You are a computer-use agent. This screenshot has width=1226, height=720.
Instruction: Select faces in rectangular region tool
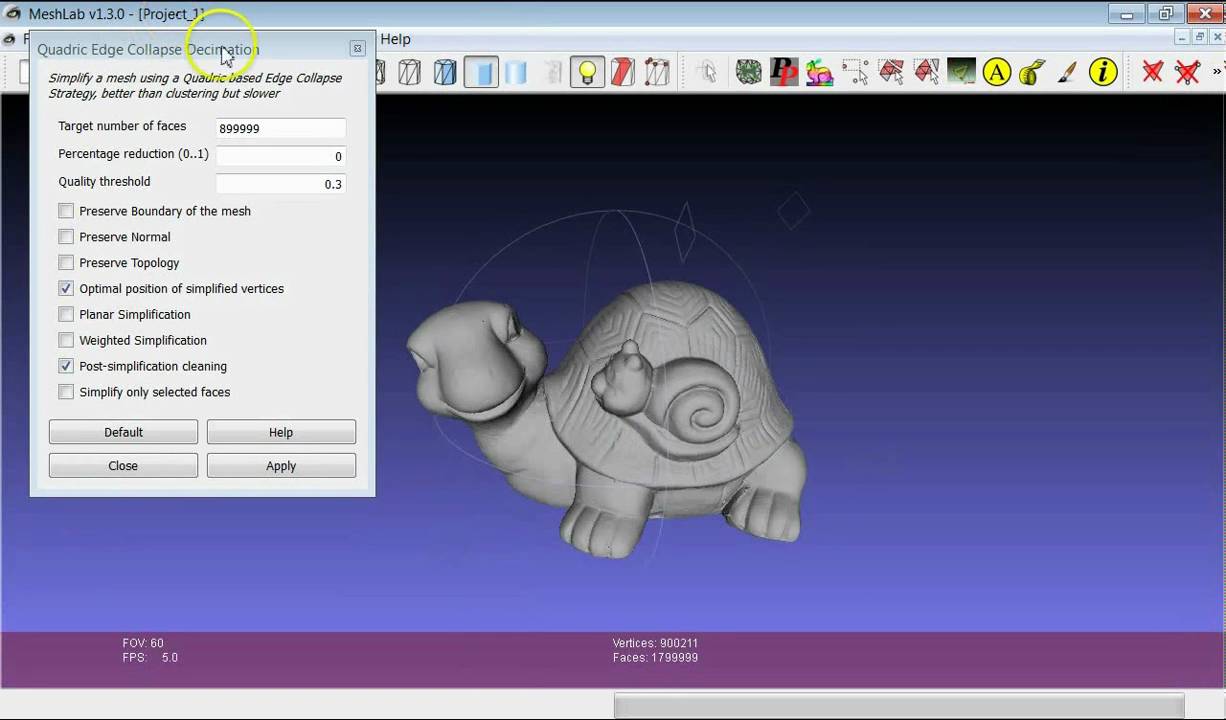tap(891, 72)
